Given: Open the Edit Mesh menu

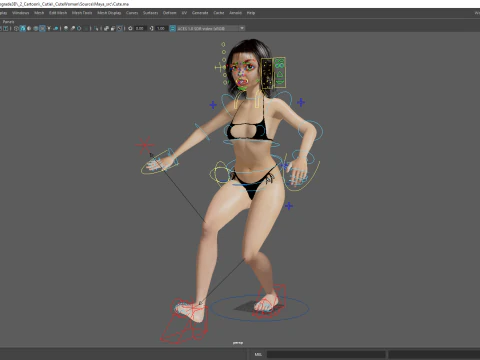Looking at the screenshot, I should [58, 13].
